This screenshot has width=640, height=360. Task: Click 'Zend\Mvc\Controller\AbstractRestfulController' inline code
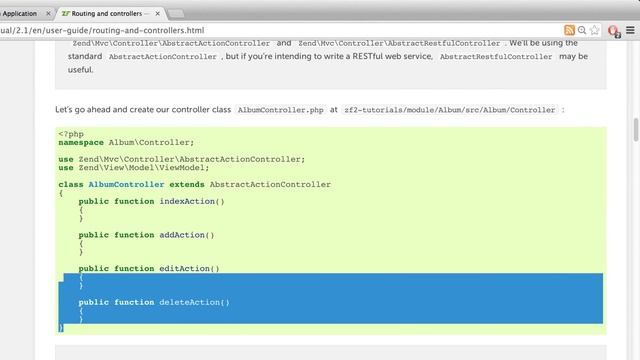click(x=399, y=43)
